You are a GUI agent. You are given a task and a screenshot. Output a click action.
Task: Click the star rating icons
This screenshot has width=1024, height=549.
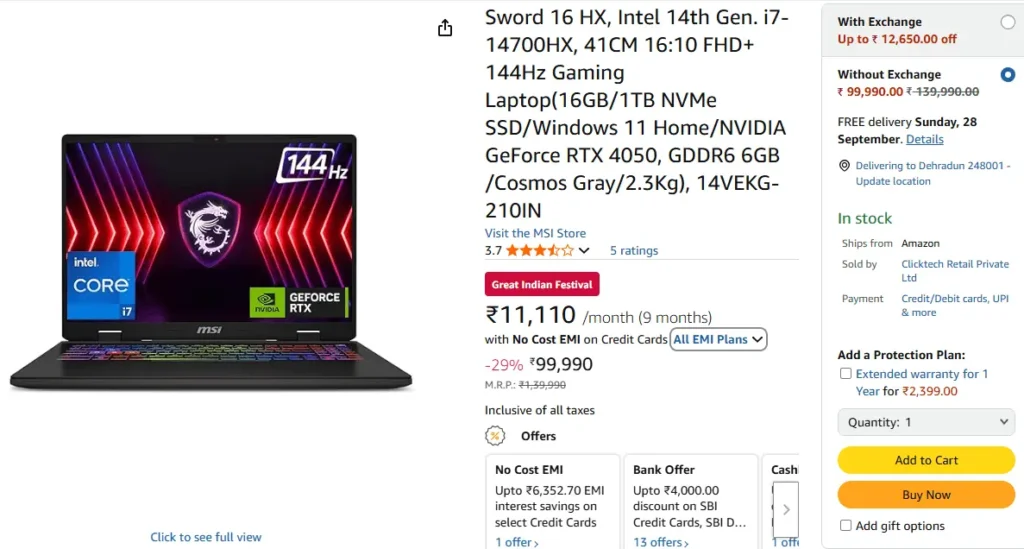[540, 251]
